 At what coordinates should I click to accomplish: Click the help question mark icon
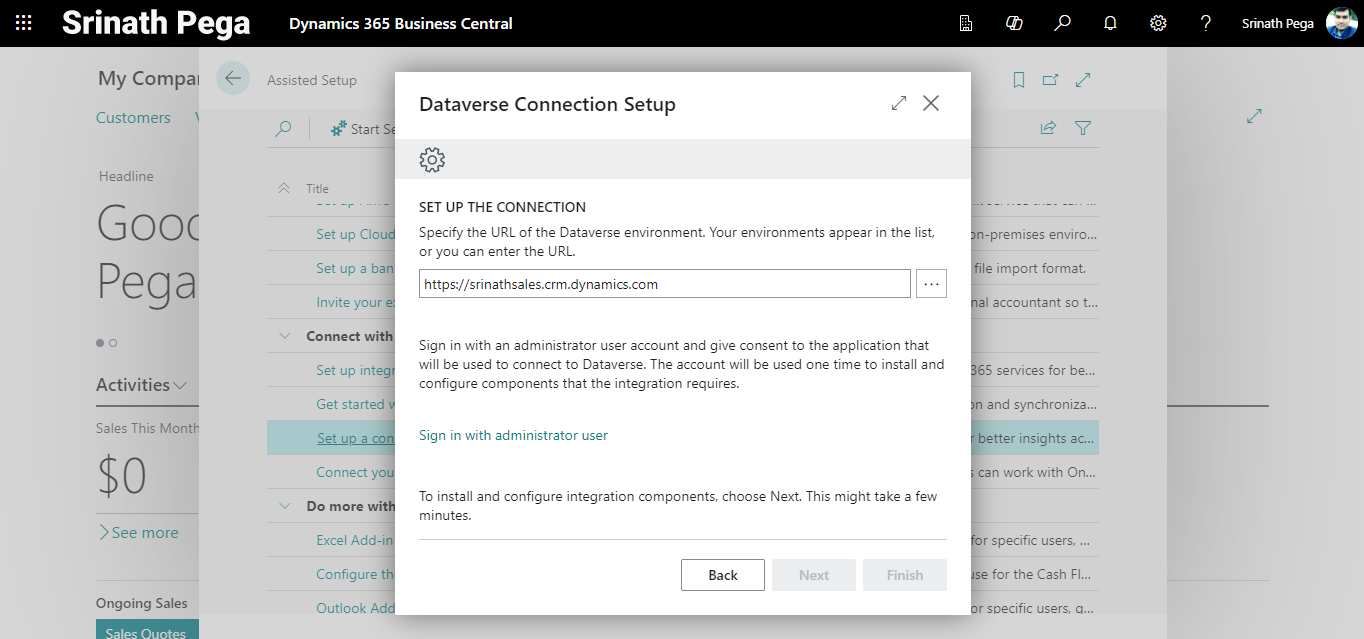[x=1206, y=23]
